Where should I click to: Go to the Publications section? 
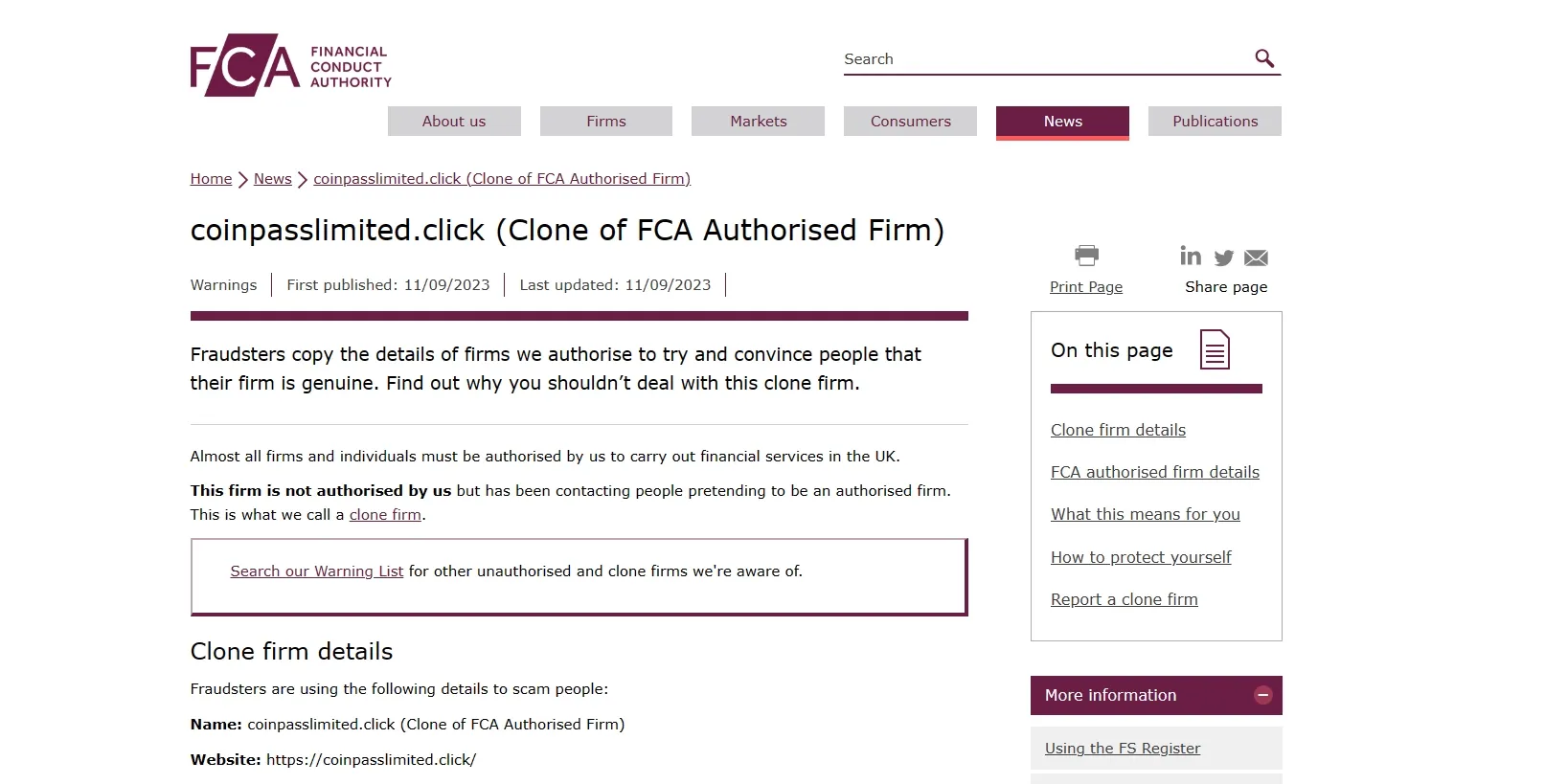(x=1215, y=122)
